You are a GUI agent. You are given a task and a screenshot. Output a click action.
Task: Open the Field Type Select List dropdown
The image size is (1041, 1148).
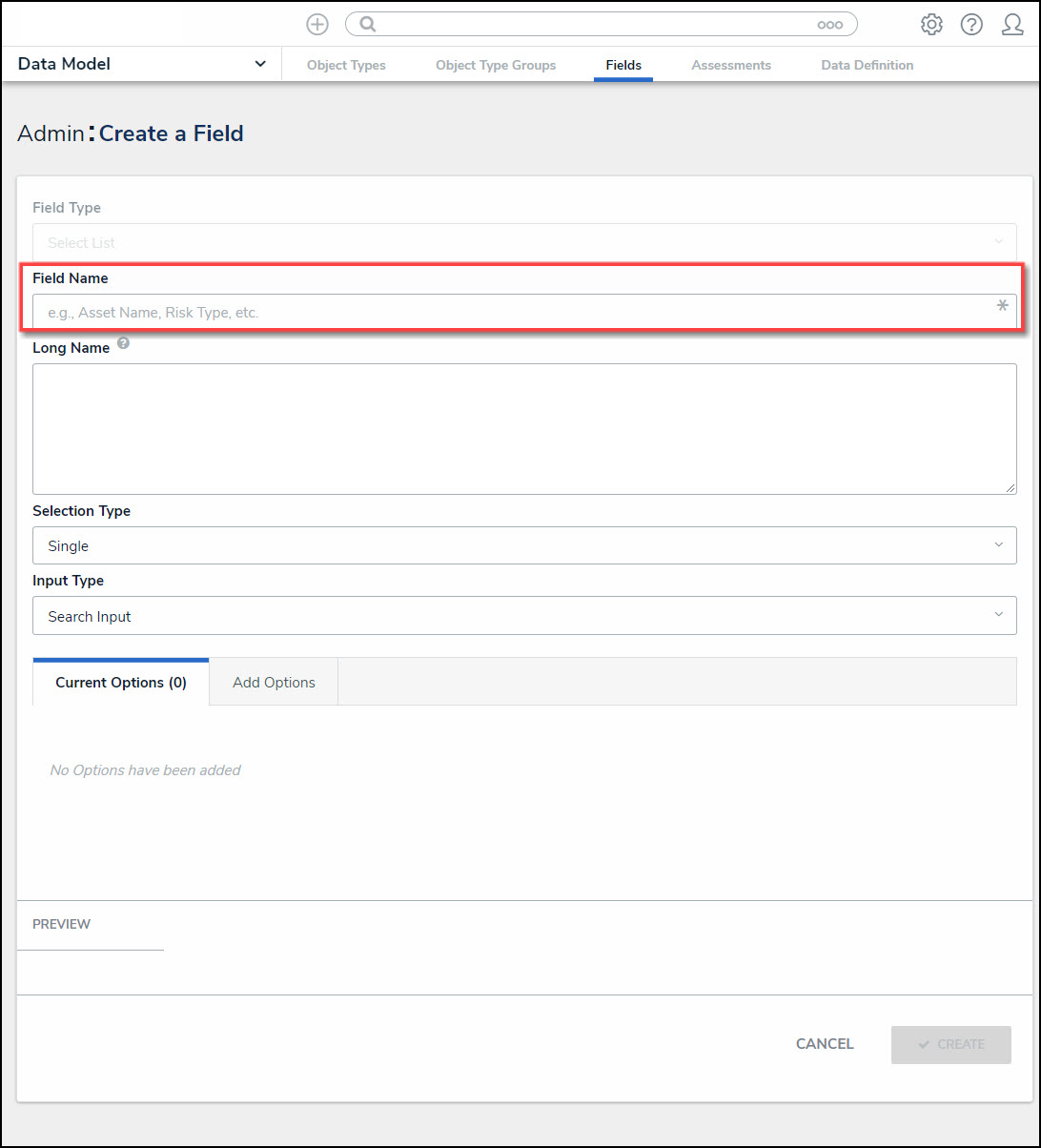point(524,242)
